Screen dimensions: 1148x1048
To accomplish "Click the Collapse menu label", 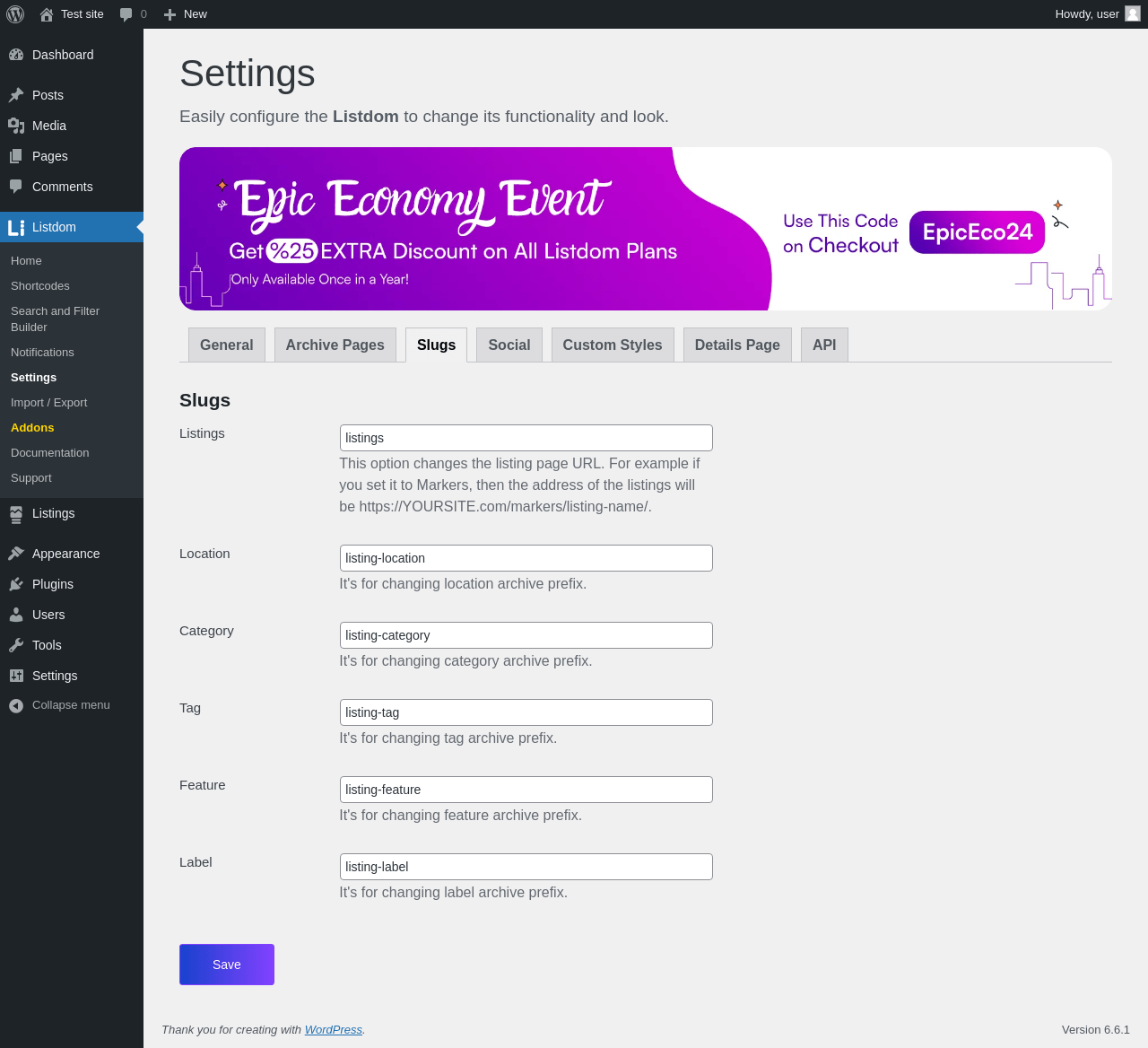I will point(71,705).
